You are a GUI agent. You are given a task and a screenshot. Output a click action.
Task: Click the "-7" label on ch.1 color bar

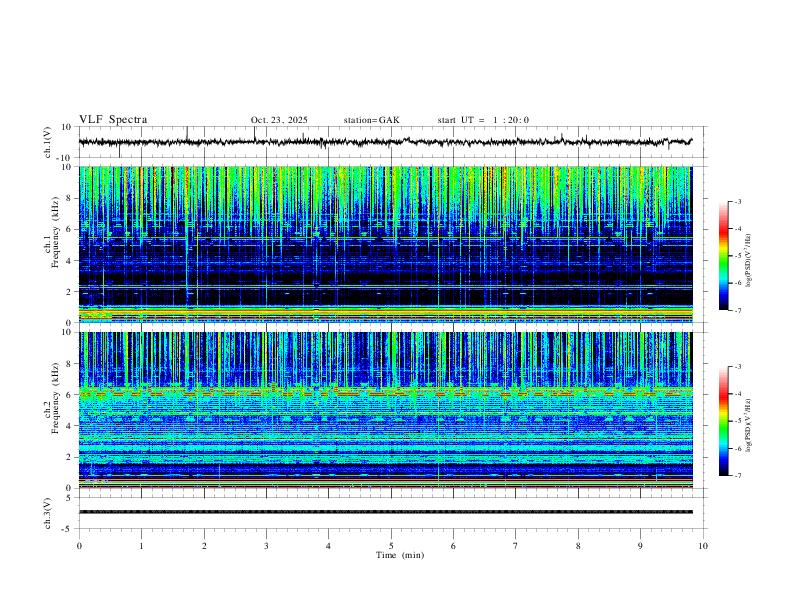click(x=737, y=310)
